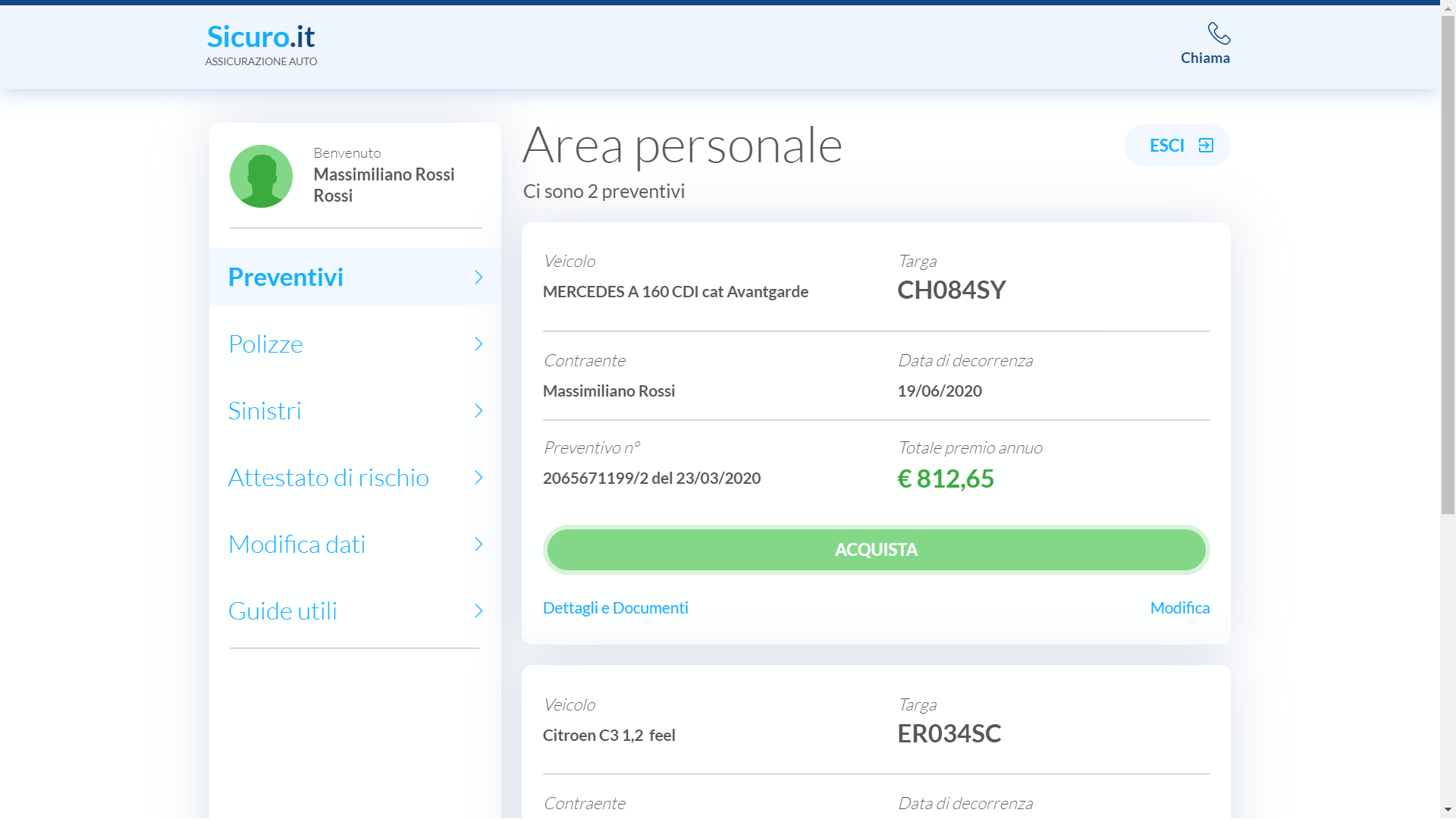Log out with the ESCI button
1456x819 pixels.
tap(1177, 146)
